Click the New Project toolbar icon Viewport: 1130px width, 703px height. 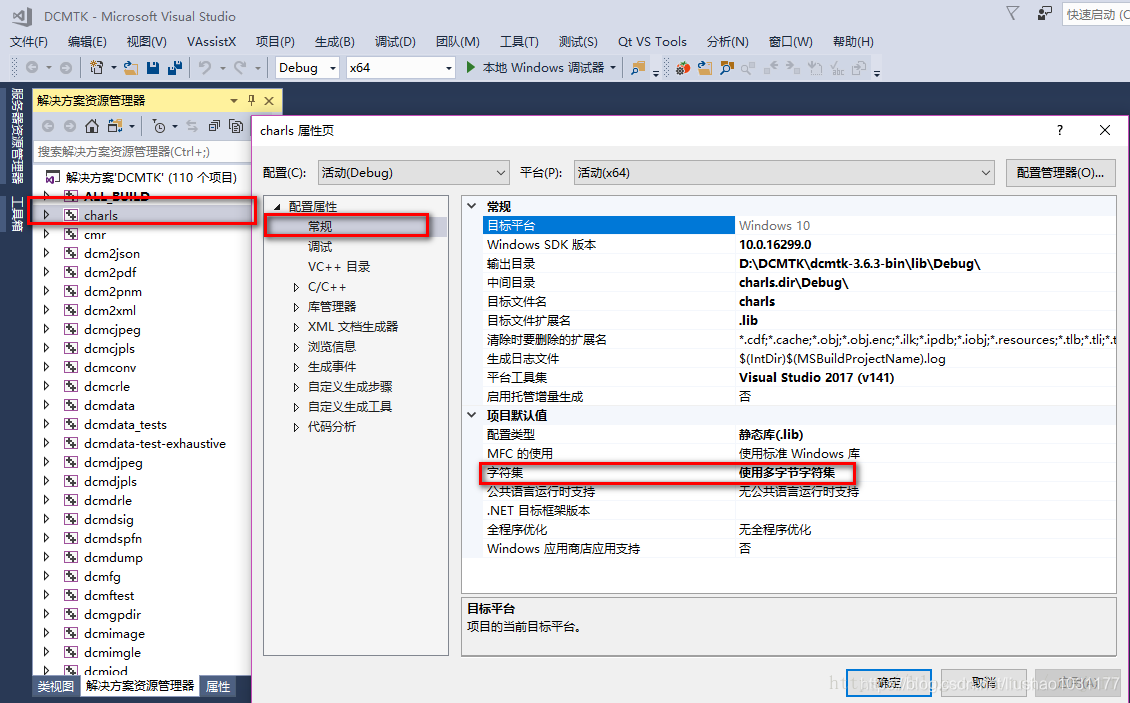tap(96, 68)
